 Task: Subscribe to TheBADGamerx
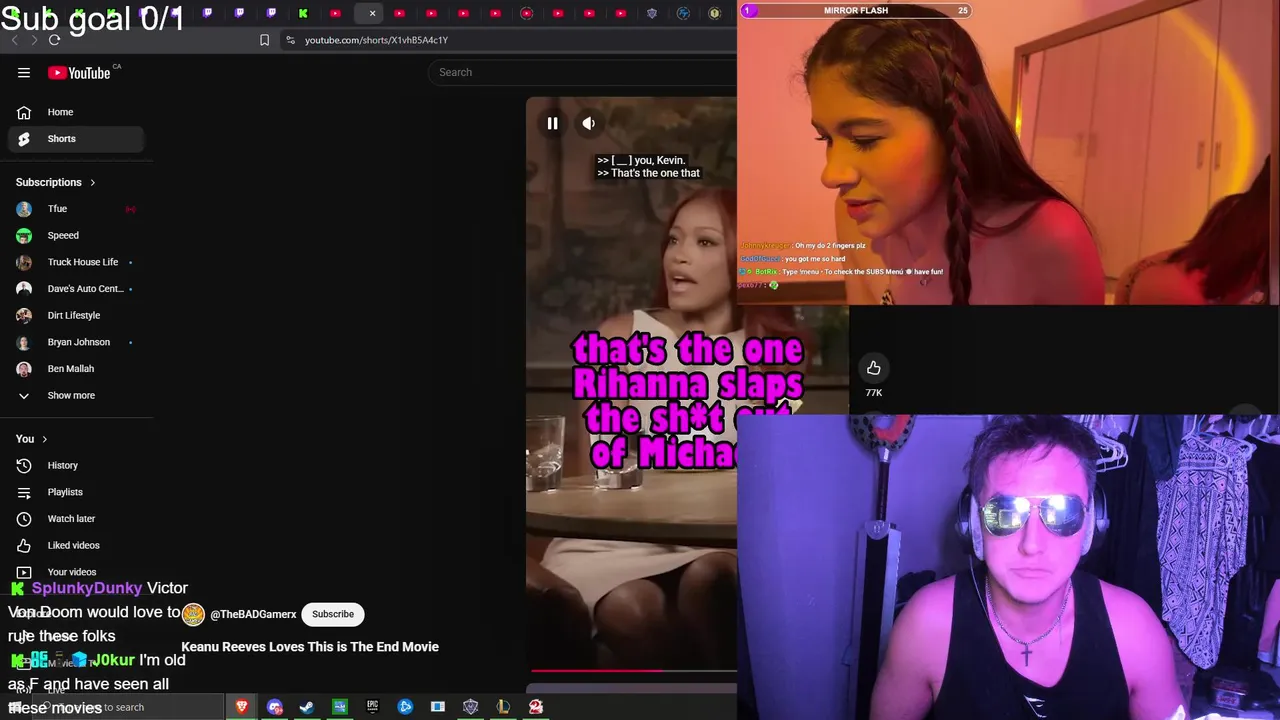333,614
